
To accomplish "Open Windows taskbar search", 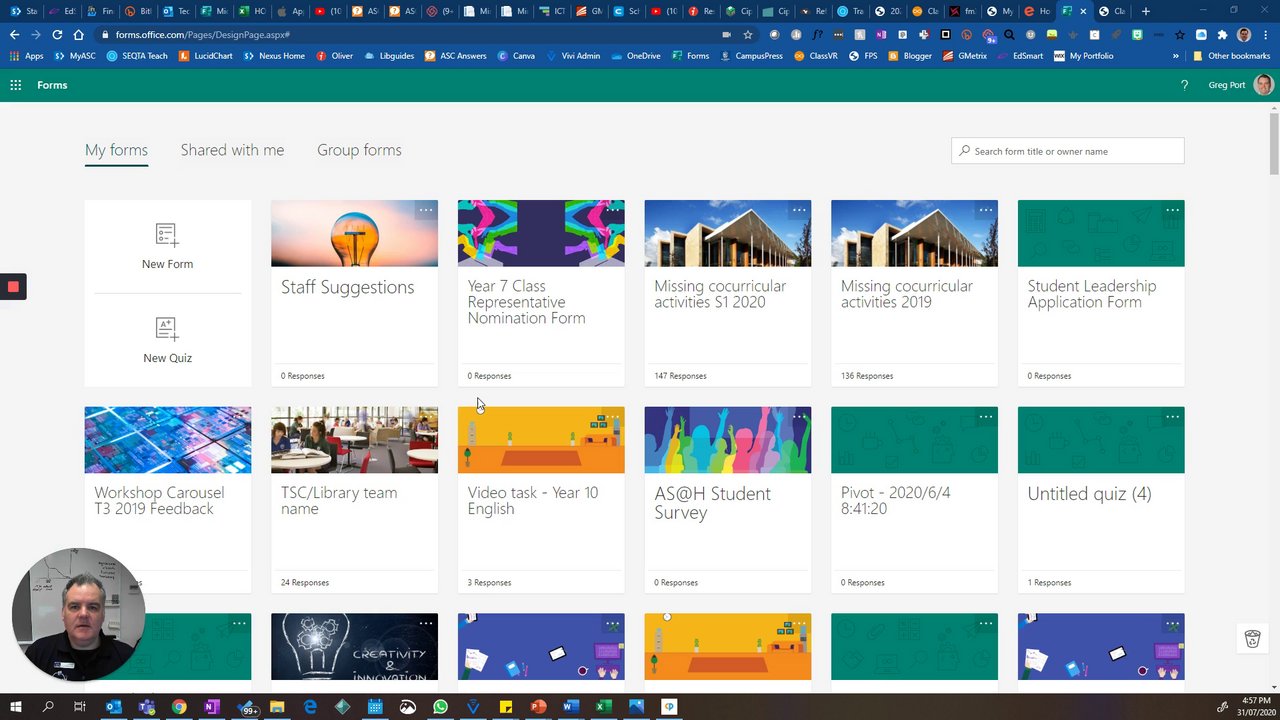I will [48, 707].
